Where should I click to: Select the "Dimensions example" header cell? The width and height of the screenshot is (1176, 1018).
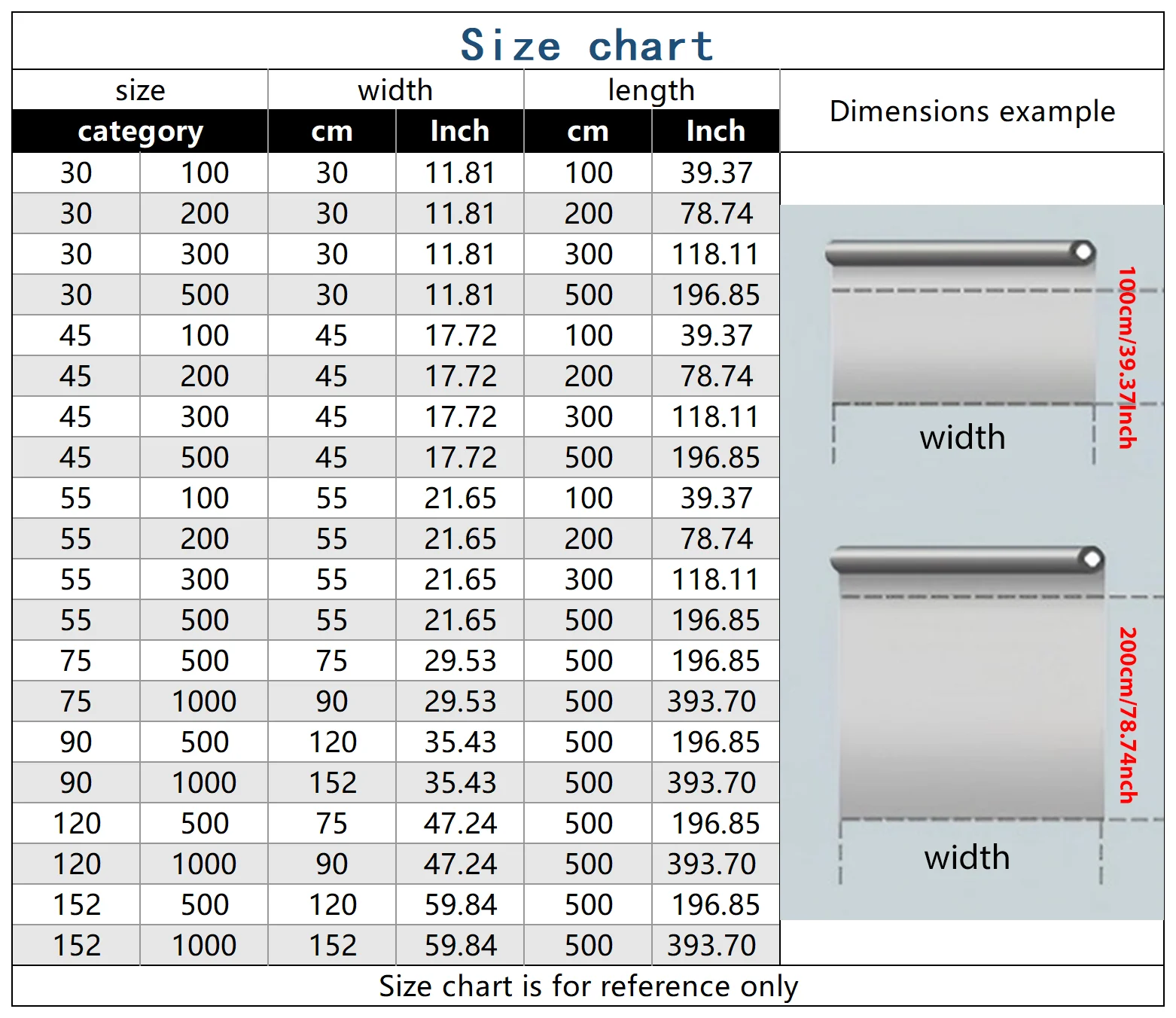[x=971, y=111]
